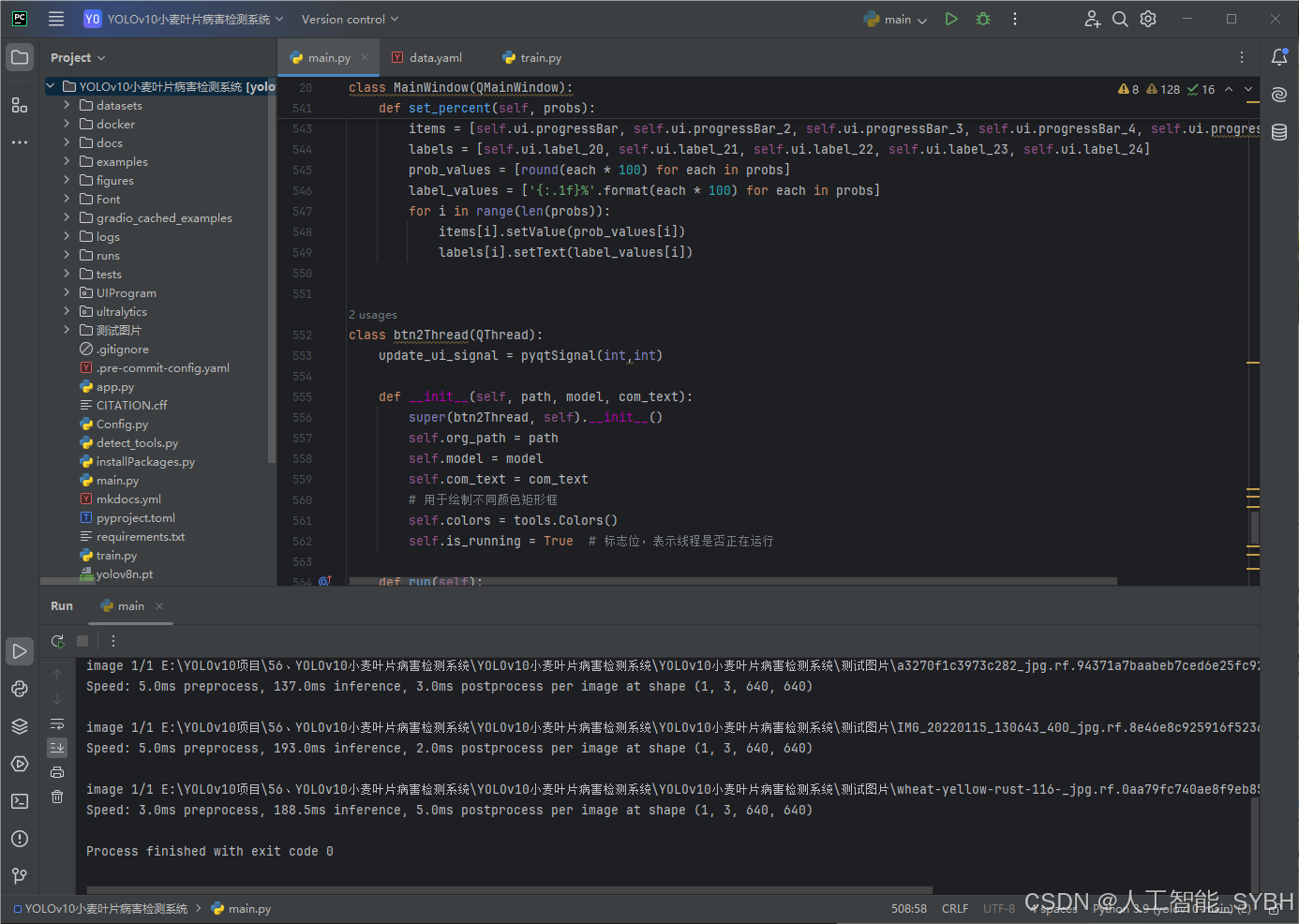Click the editor vertical scrollbar thumb

click(x=1254, y=527)
